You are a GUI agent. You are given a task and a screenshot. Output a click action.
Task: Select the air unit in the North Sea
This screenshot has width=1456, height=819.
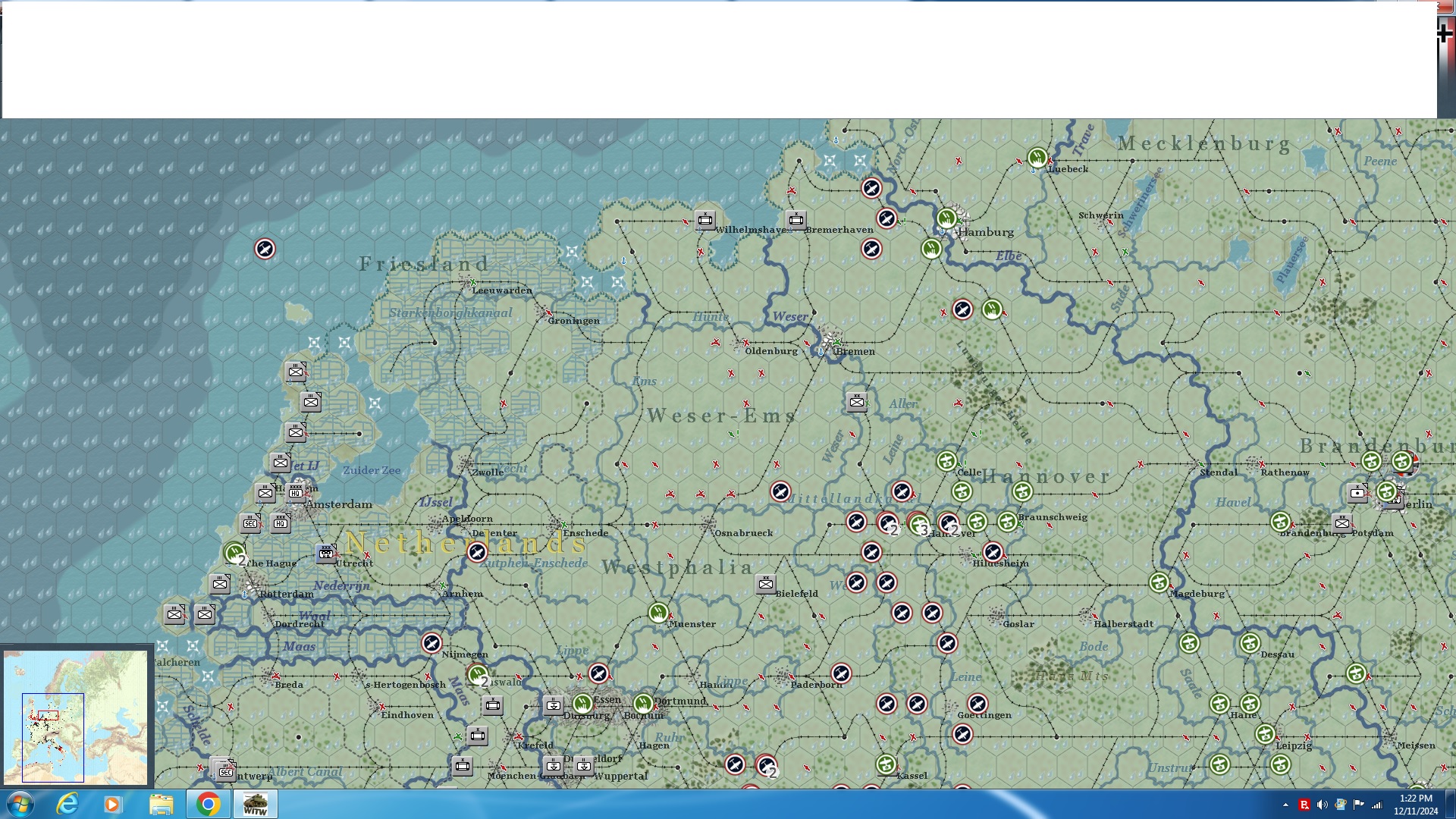[x=265, y=249]
